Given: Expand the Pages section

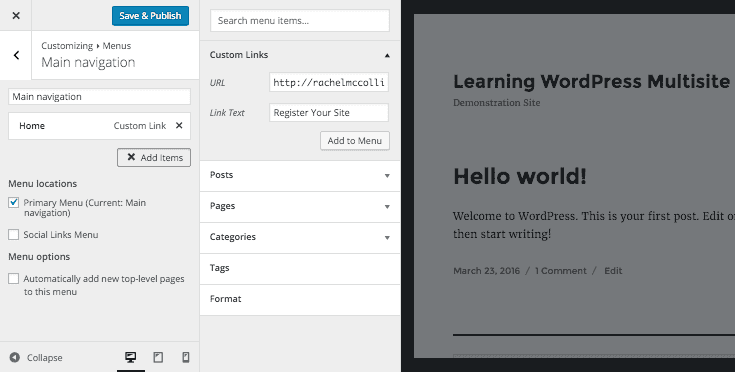Looking at the screenshot, I should point(300,207).
